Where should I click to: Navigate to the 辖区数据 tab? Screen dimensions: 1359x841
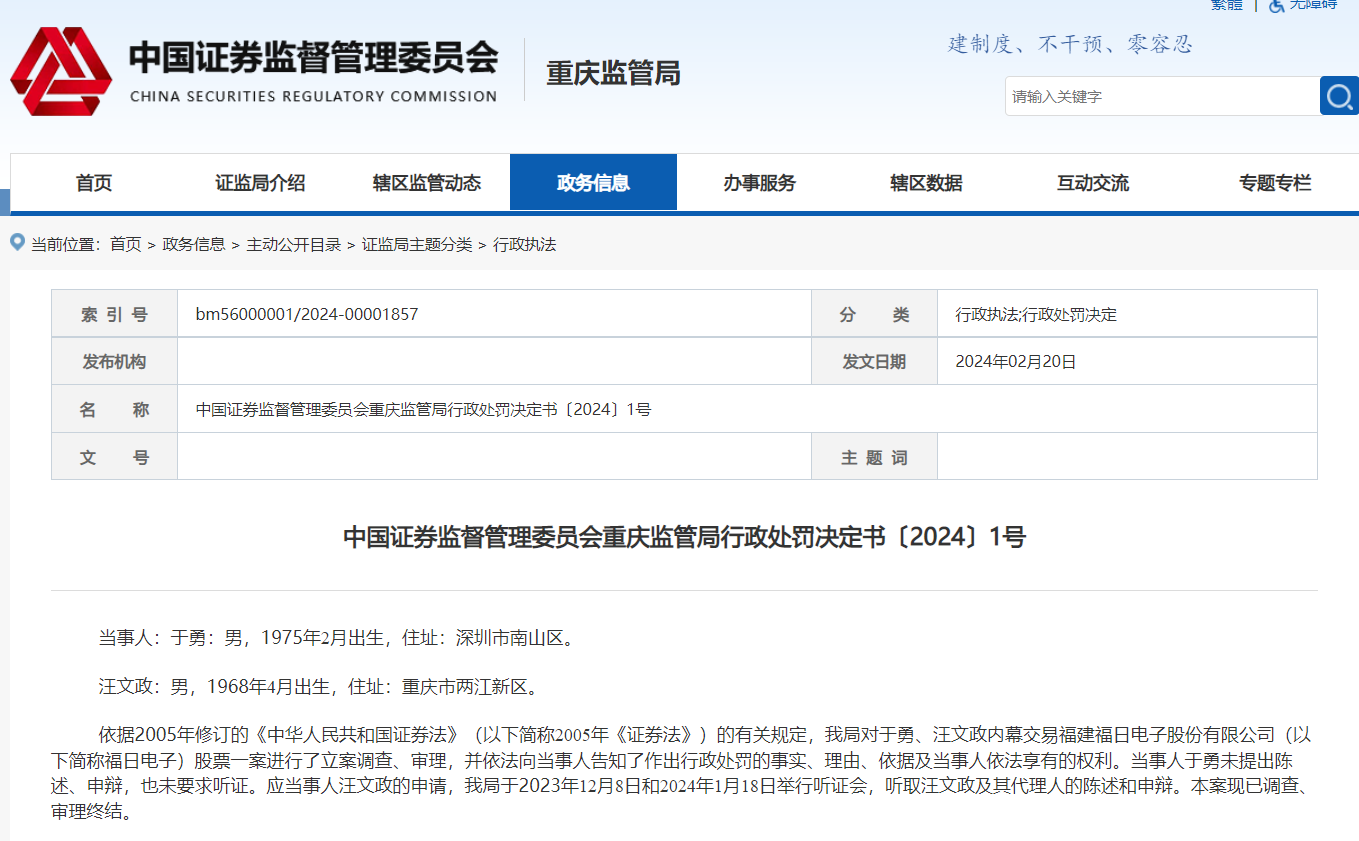tap(926, 183)
